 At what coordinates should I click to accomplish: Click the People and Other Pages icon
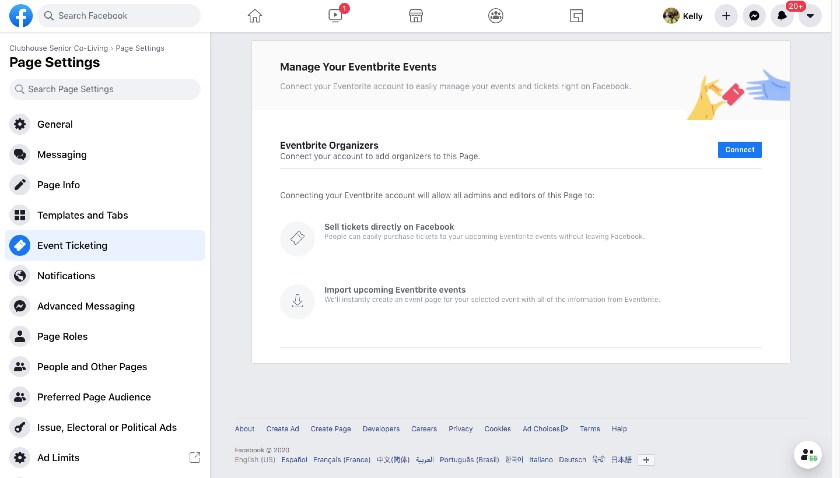(20, 367)
